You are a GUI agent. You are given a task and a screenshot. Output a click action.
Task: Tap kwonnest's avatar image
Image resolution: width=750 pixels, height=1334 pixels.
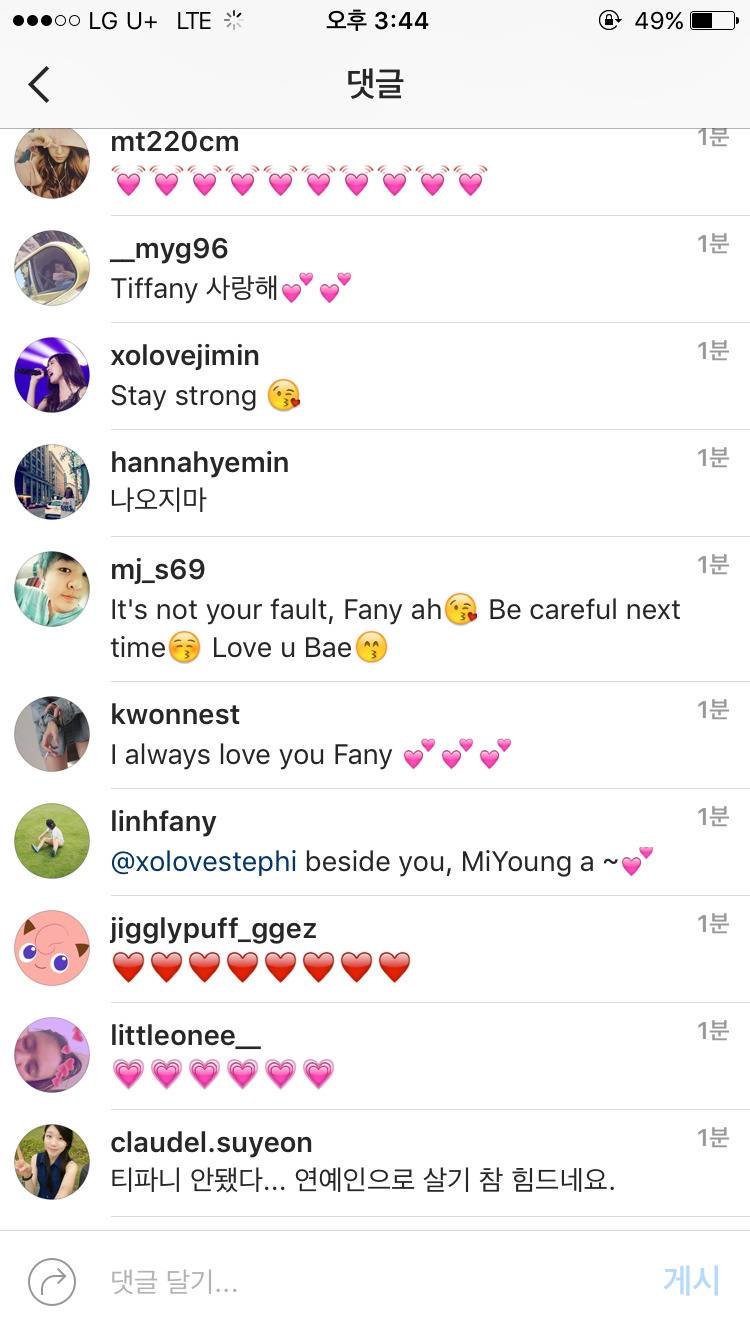click(52, 734)
